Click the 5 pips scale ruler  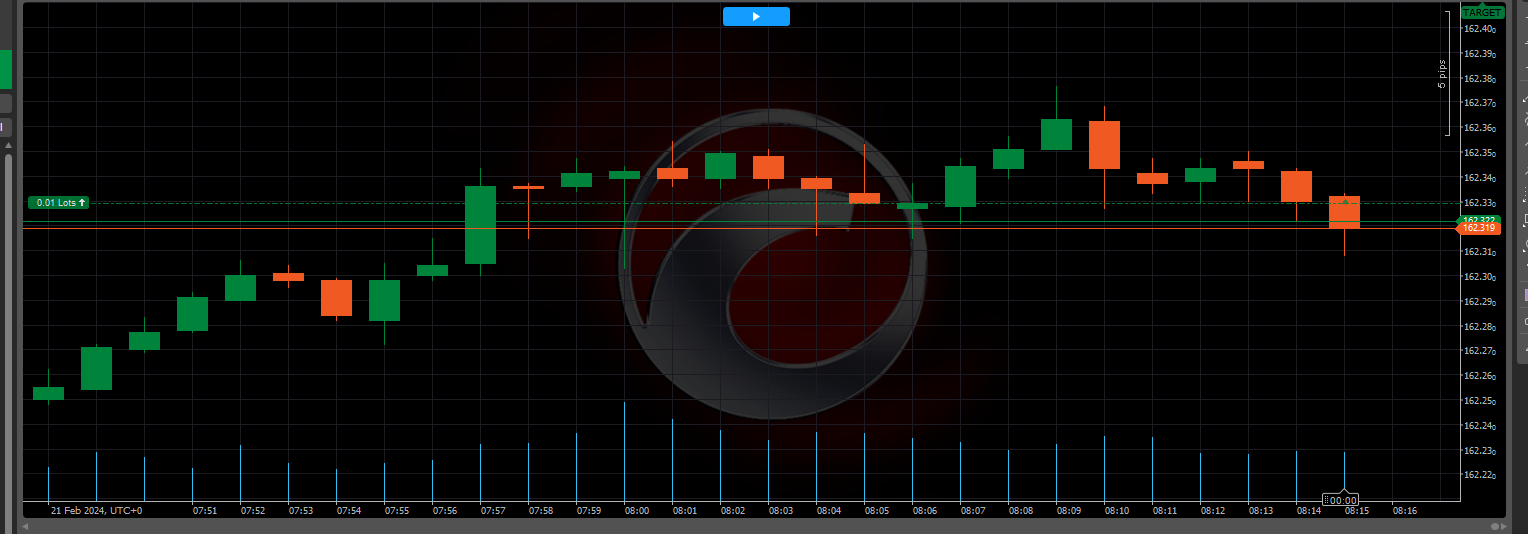[1446, 73]
